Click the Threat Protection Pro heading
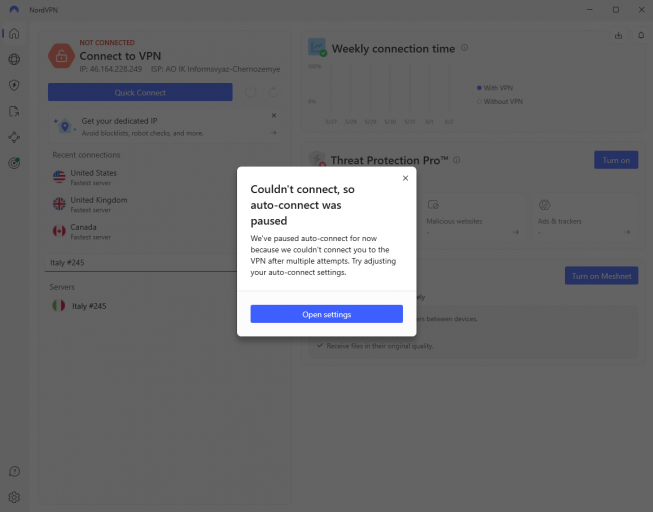The width and height of the screenshot is (653, 512). click(389, 160)
